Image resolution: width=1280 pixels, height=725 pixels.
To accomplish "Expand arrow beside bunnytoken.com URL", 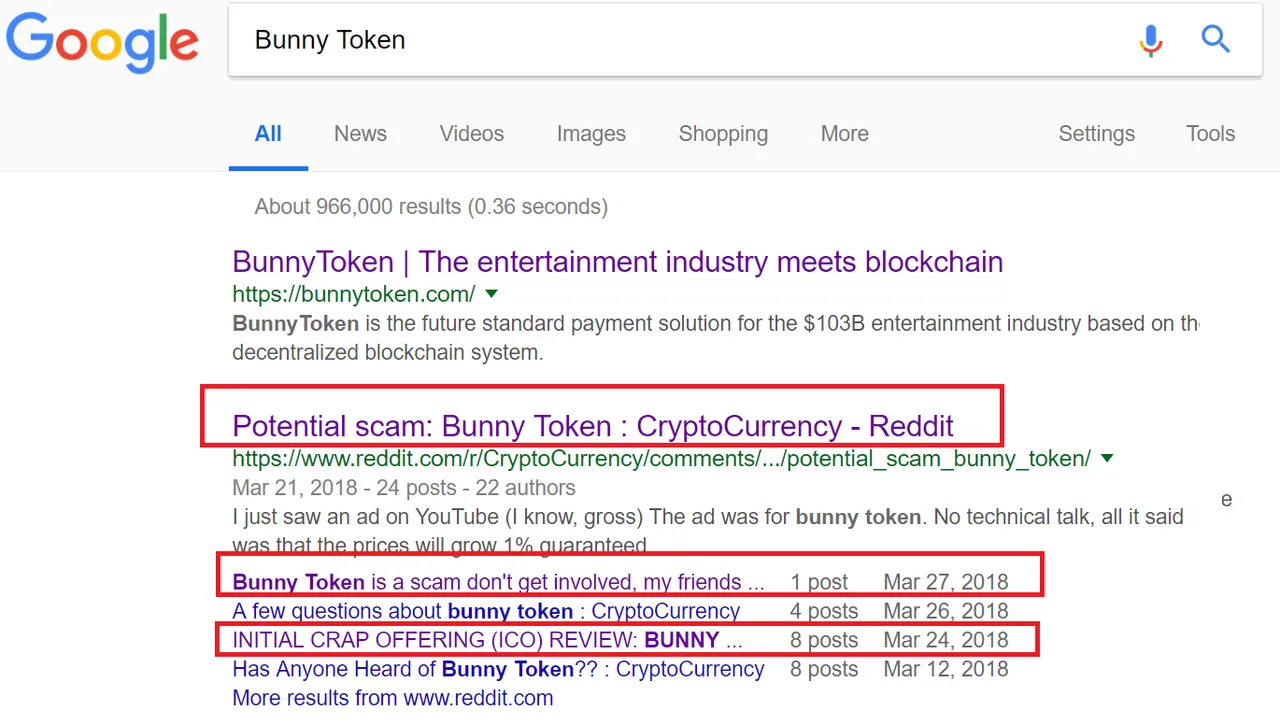I will tap(491, 294).
